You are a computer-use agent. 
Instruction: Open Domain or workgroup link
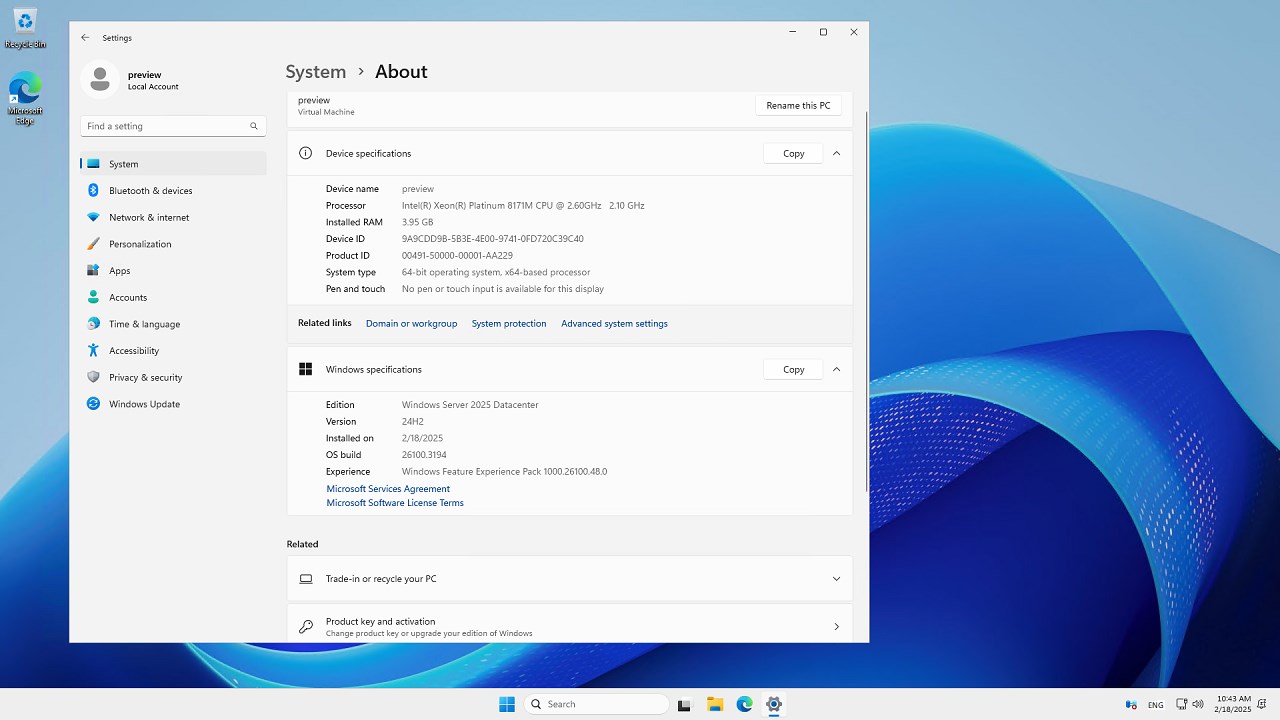(x=411, y=324)
